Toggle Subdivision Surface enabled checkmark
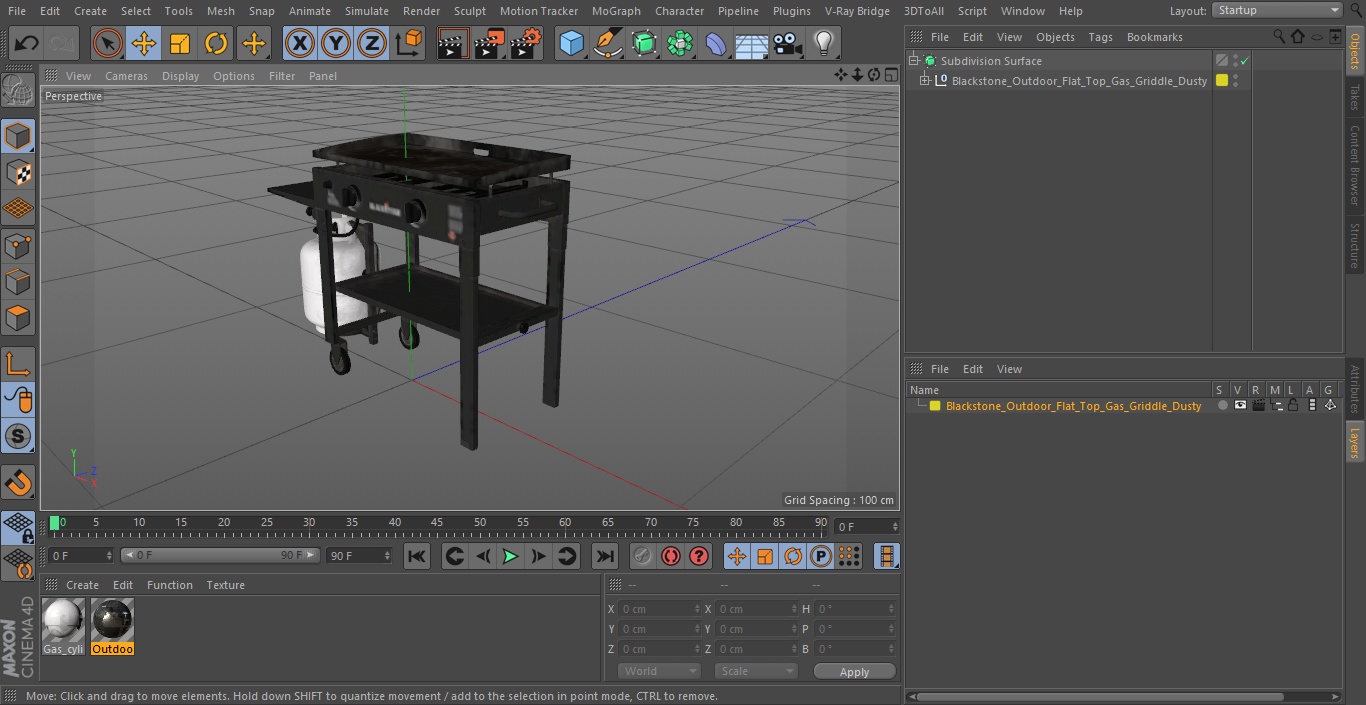Viewport: 1366px width, 705px height. tap(1244, 61)
